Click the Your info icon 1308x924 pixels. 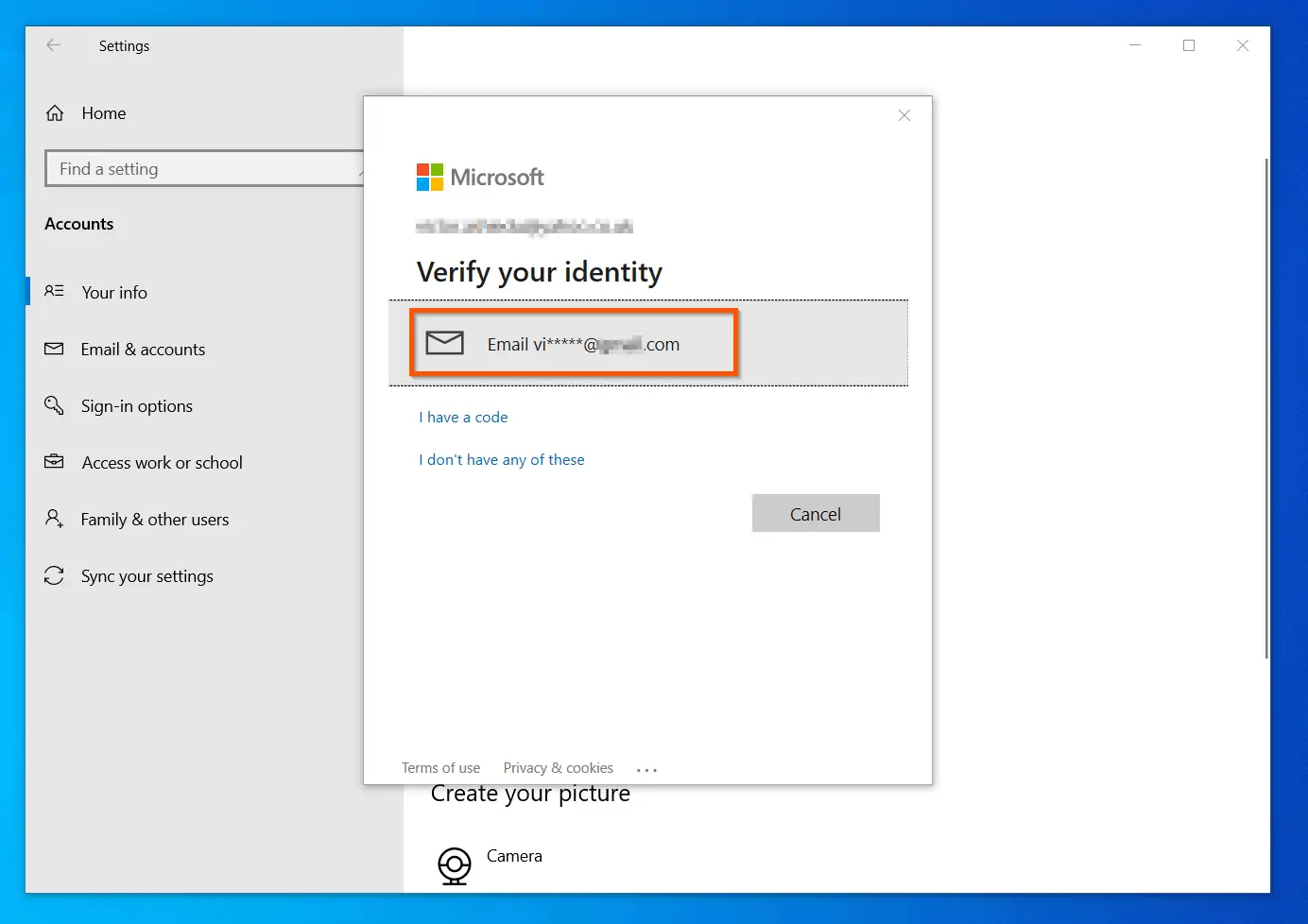(x=55, y=292)
